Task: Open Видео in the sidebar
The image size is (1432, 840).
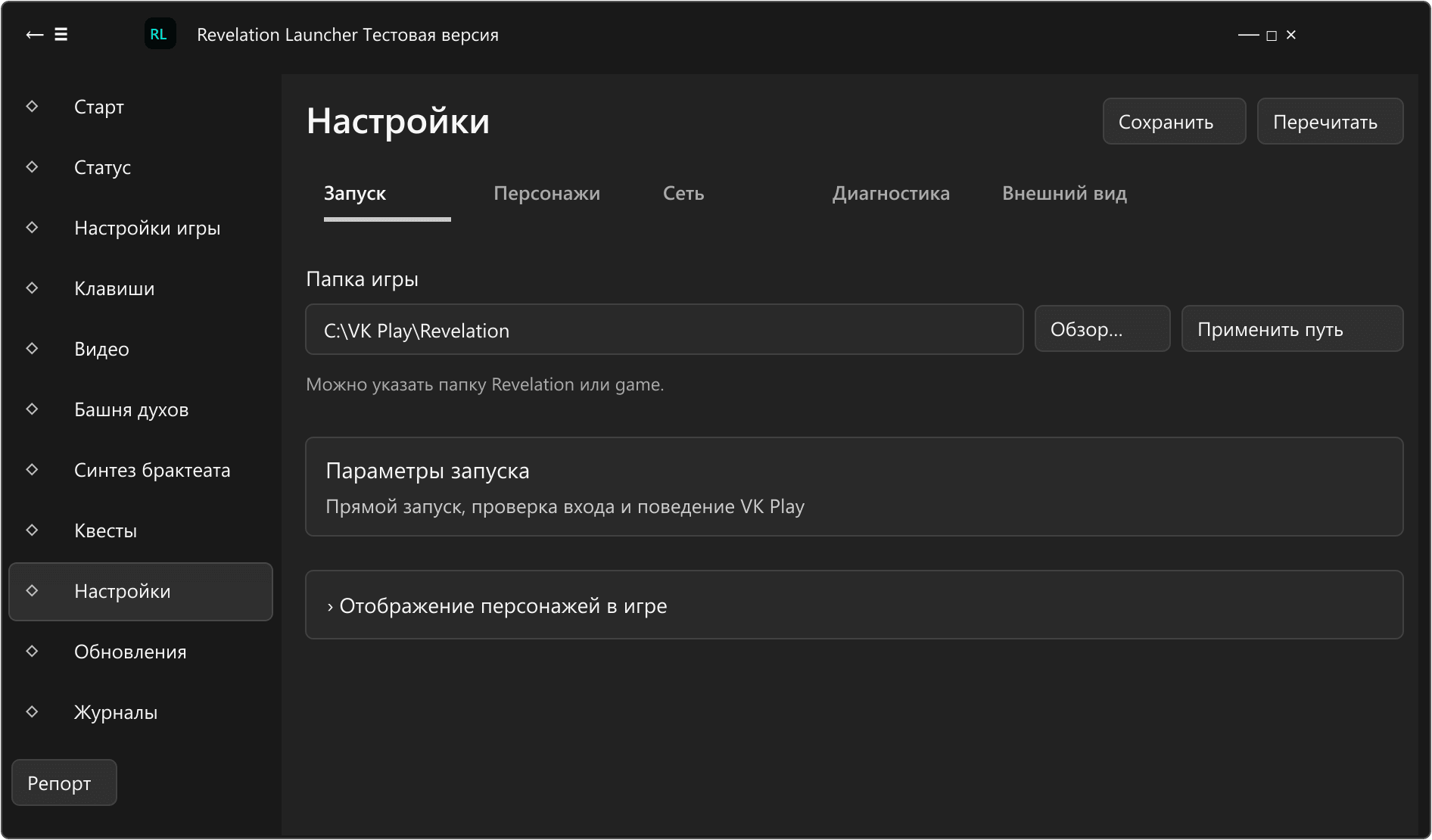Action: point(141,349)
